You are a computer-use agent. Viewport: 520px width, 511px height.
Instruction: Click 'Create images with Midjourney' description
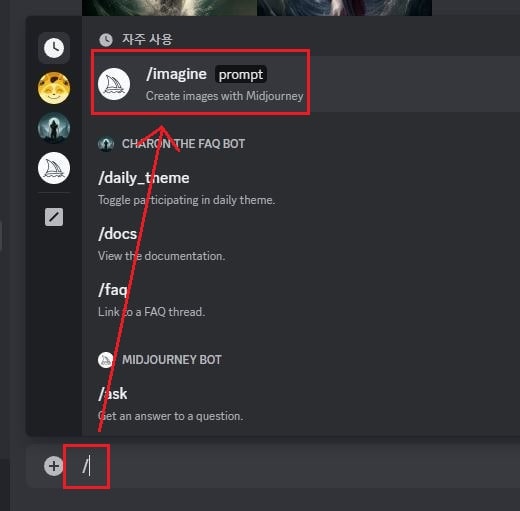coord(225,96)
